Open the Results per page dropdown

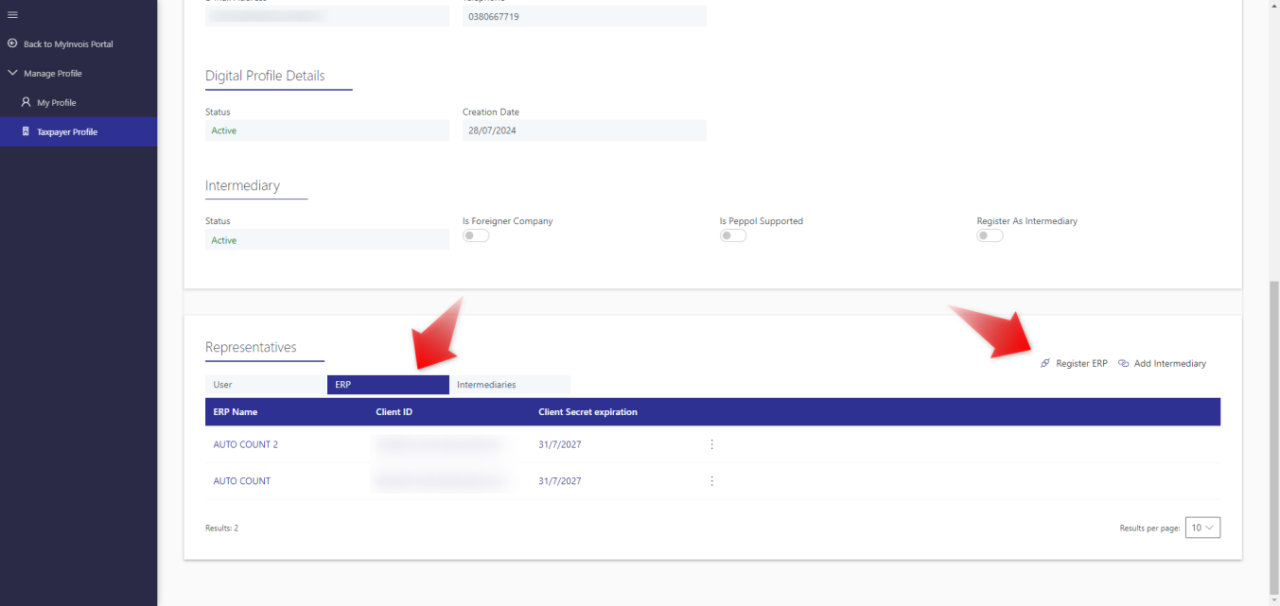pyautogui.click(x=1202, y=527)
